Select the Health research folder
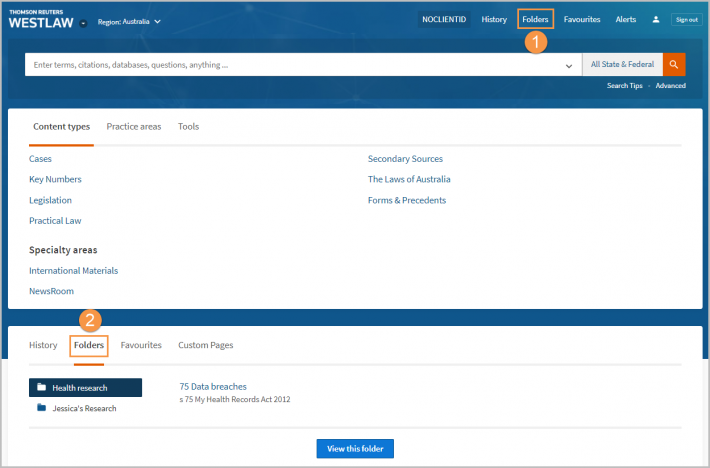The width and height of the screenshot is (710, 468). pos(85,387)
